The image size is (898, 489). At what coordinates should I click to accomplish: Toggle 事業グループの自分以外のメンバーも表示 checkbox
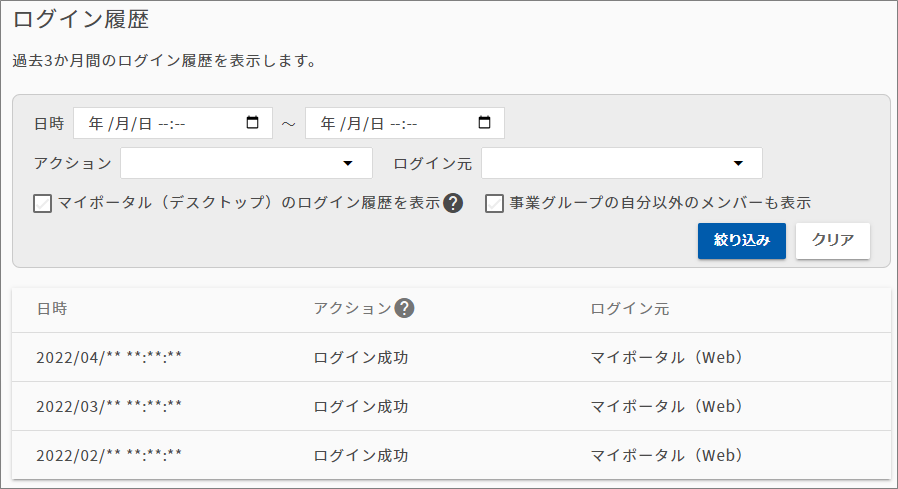[x=494, y=203]
